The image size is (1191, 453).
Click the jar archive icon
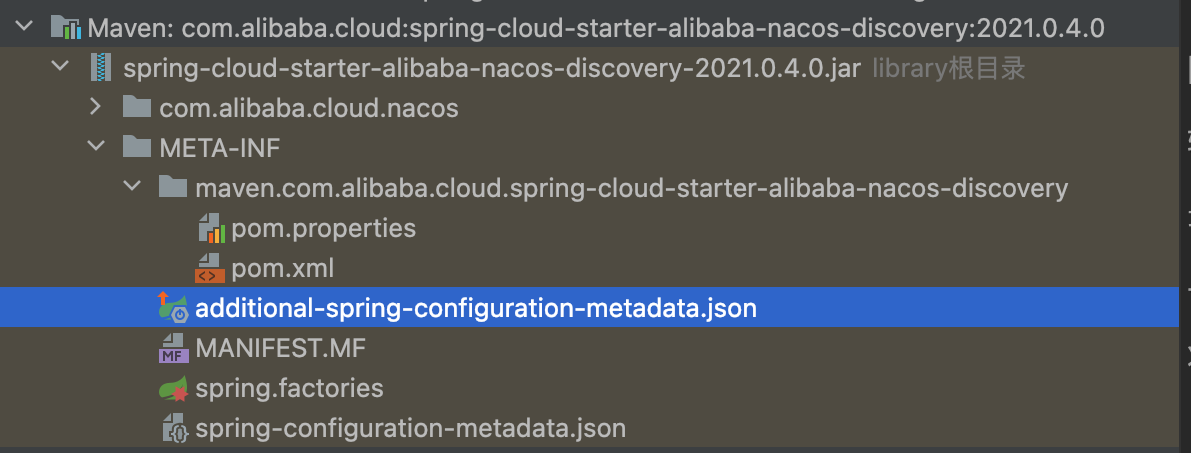coord(100,68)
